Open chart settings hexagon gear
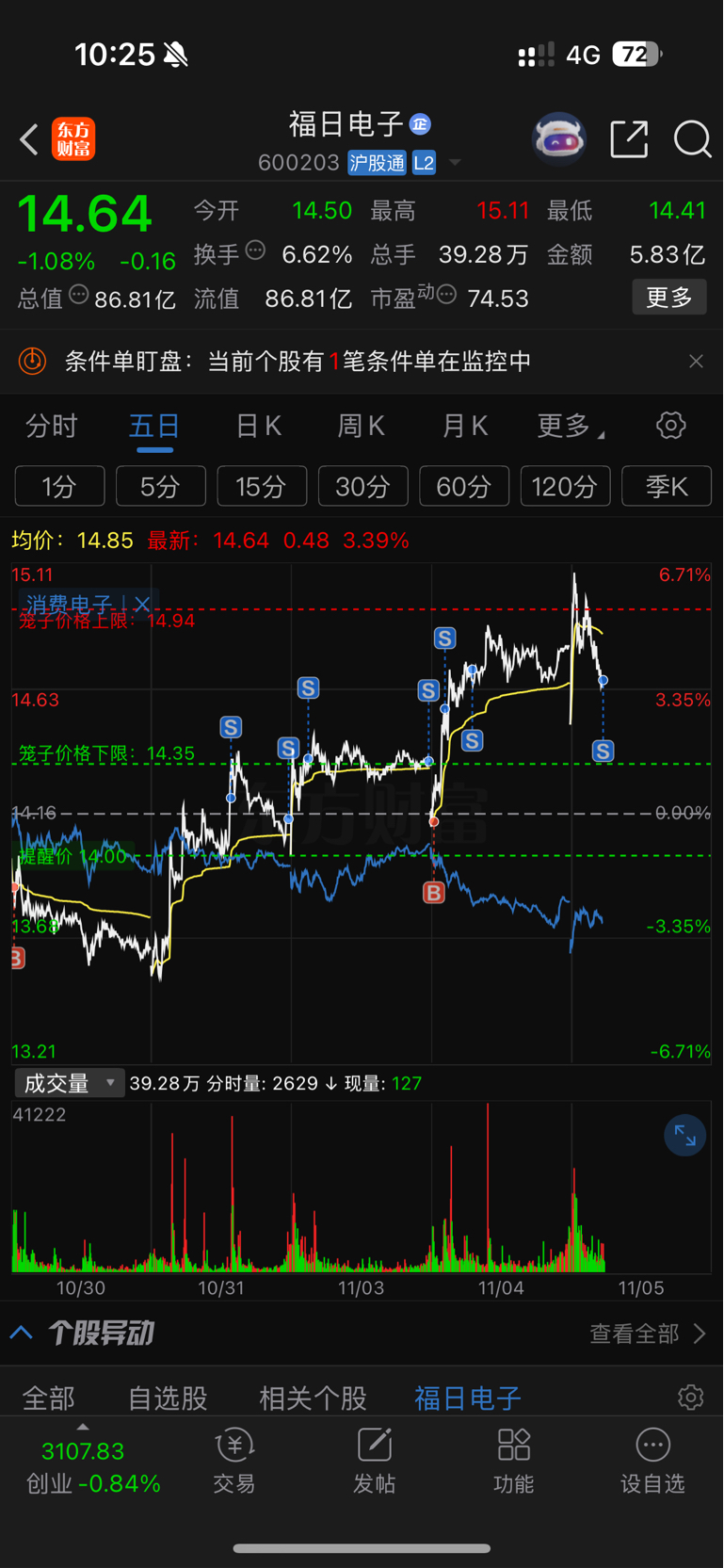This screenshot has width=724, height=1568. point(671,426)
